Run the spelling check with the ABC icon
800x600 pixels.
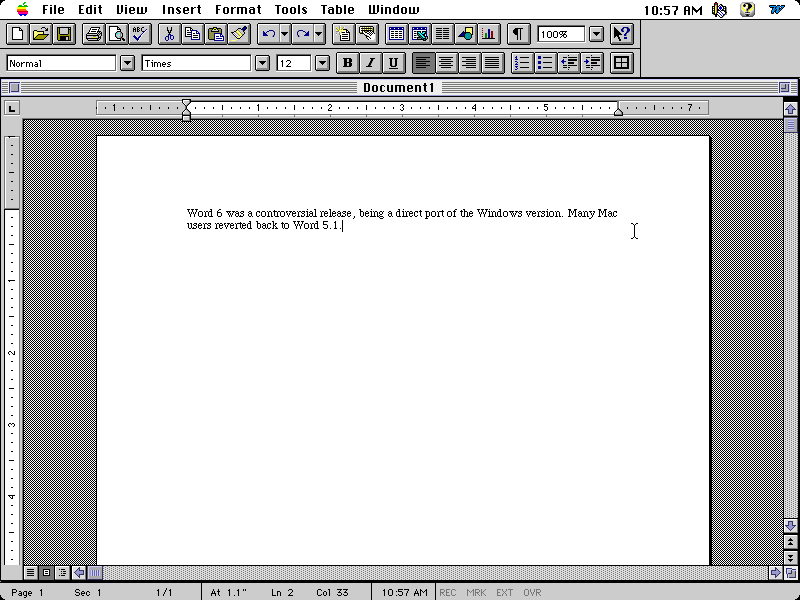(x=140, y=34)
